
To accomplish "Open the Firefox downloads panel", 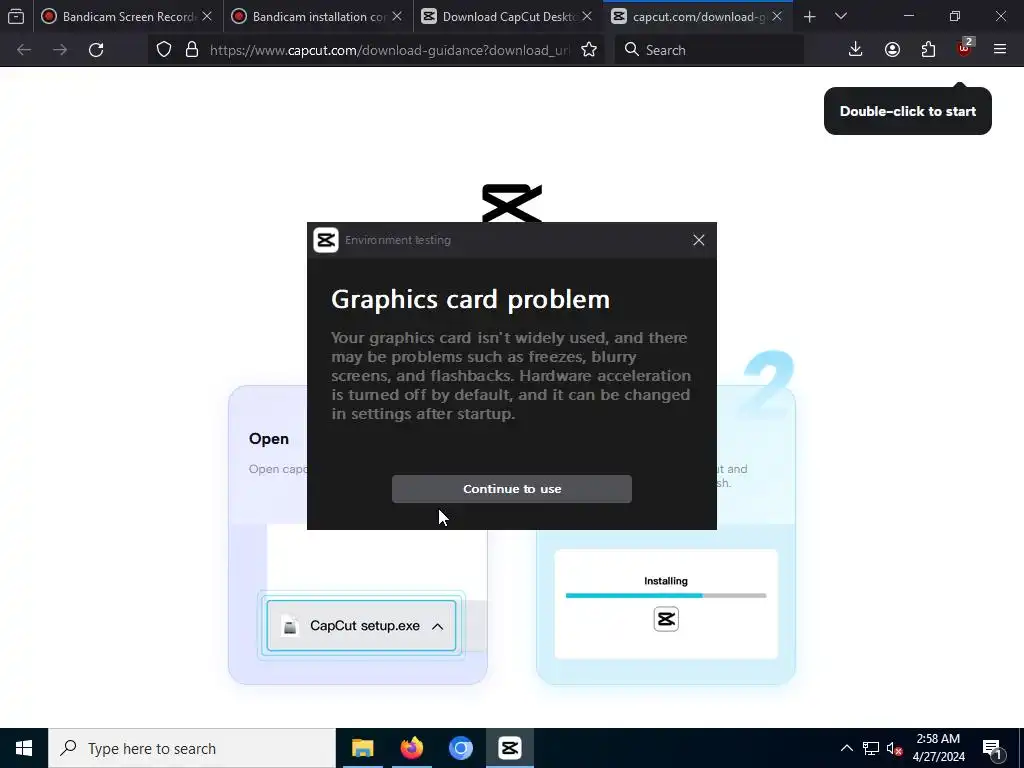I will (856, 50).
